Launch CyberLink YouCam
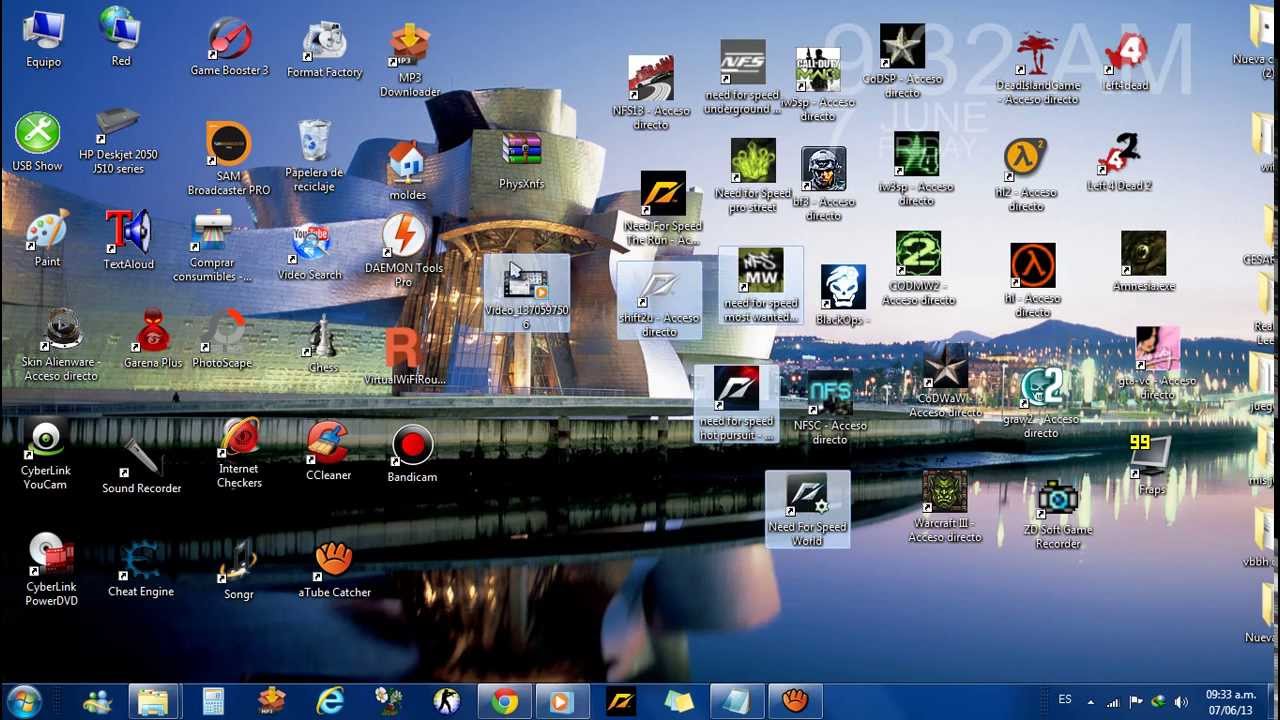Screen dimensions: 1280x720 click(x=45, y=456)
